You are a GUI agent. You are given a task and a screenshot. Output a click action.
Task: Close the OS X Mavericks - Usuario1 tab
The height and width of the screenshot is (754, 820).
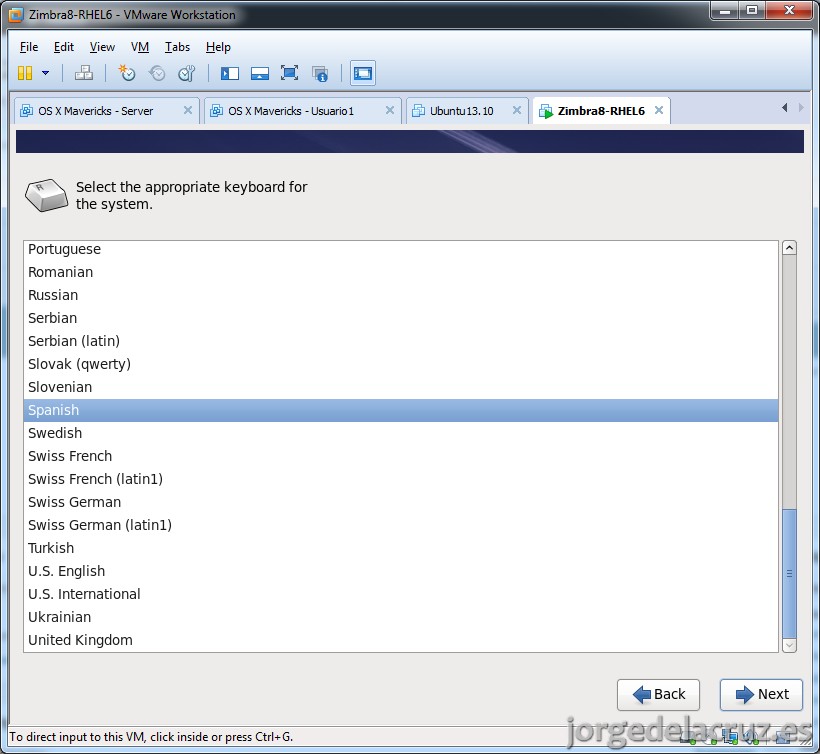pos(390,110)
